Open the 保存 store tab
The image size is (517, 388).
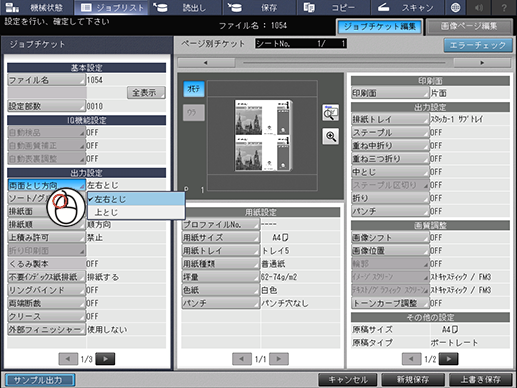(x=260, y=7)
